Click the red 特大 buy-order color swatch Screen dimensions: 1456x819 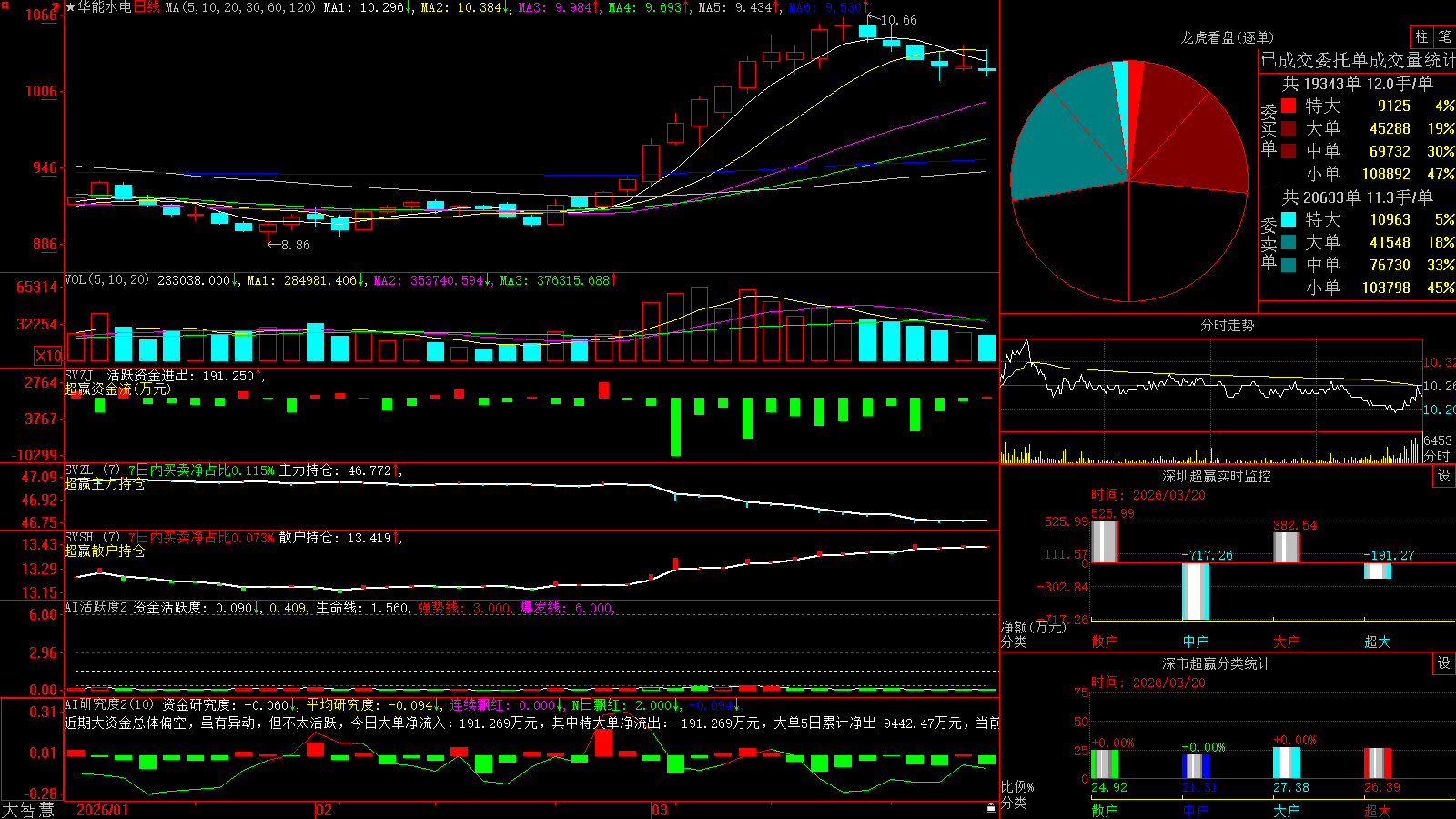(x=1289, y=106)
